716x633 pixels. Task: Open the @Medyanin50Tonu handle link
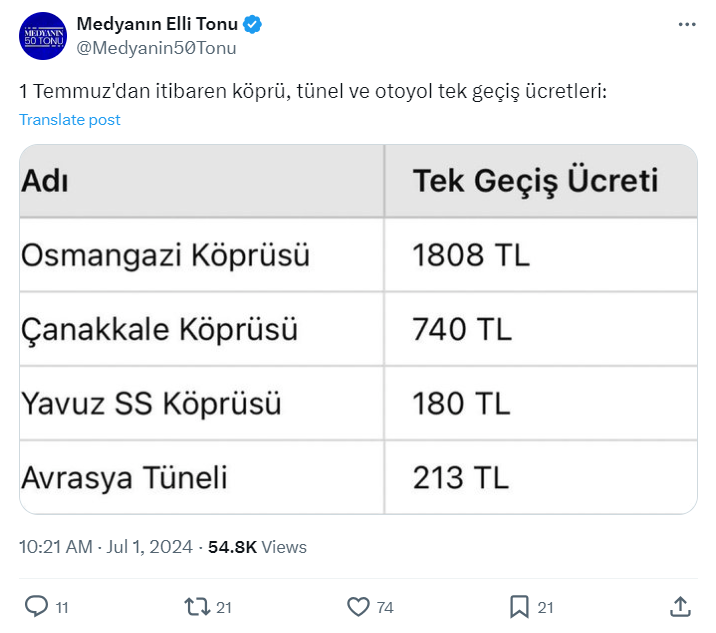157,47
